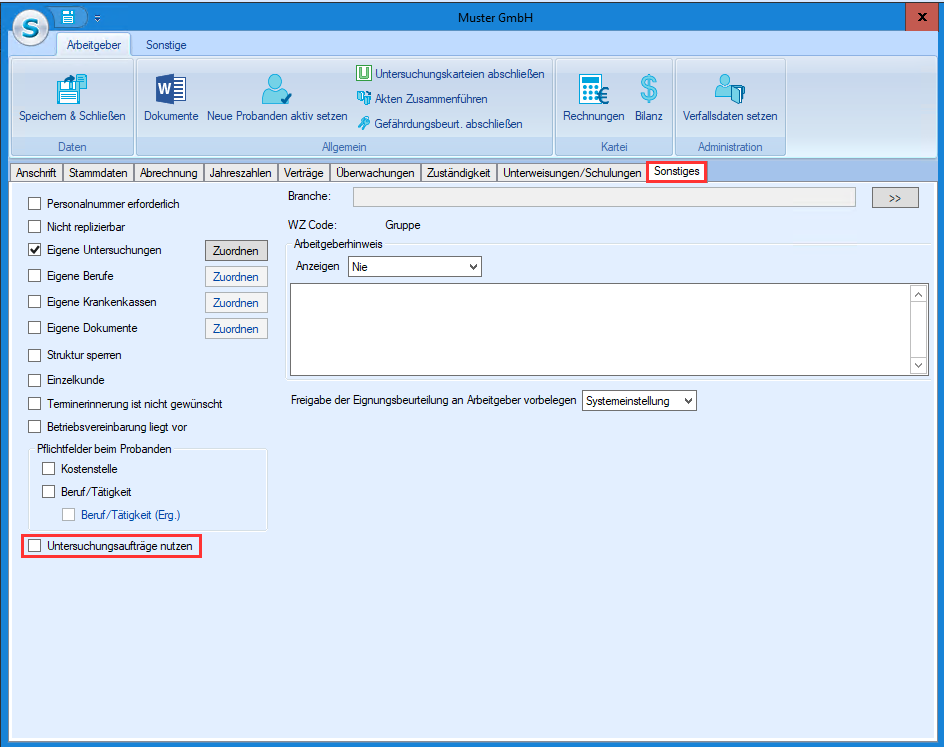Open the Anzeigen dropdown showing Nie
944x747 pixels.
tap(415, 267)
